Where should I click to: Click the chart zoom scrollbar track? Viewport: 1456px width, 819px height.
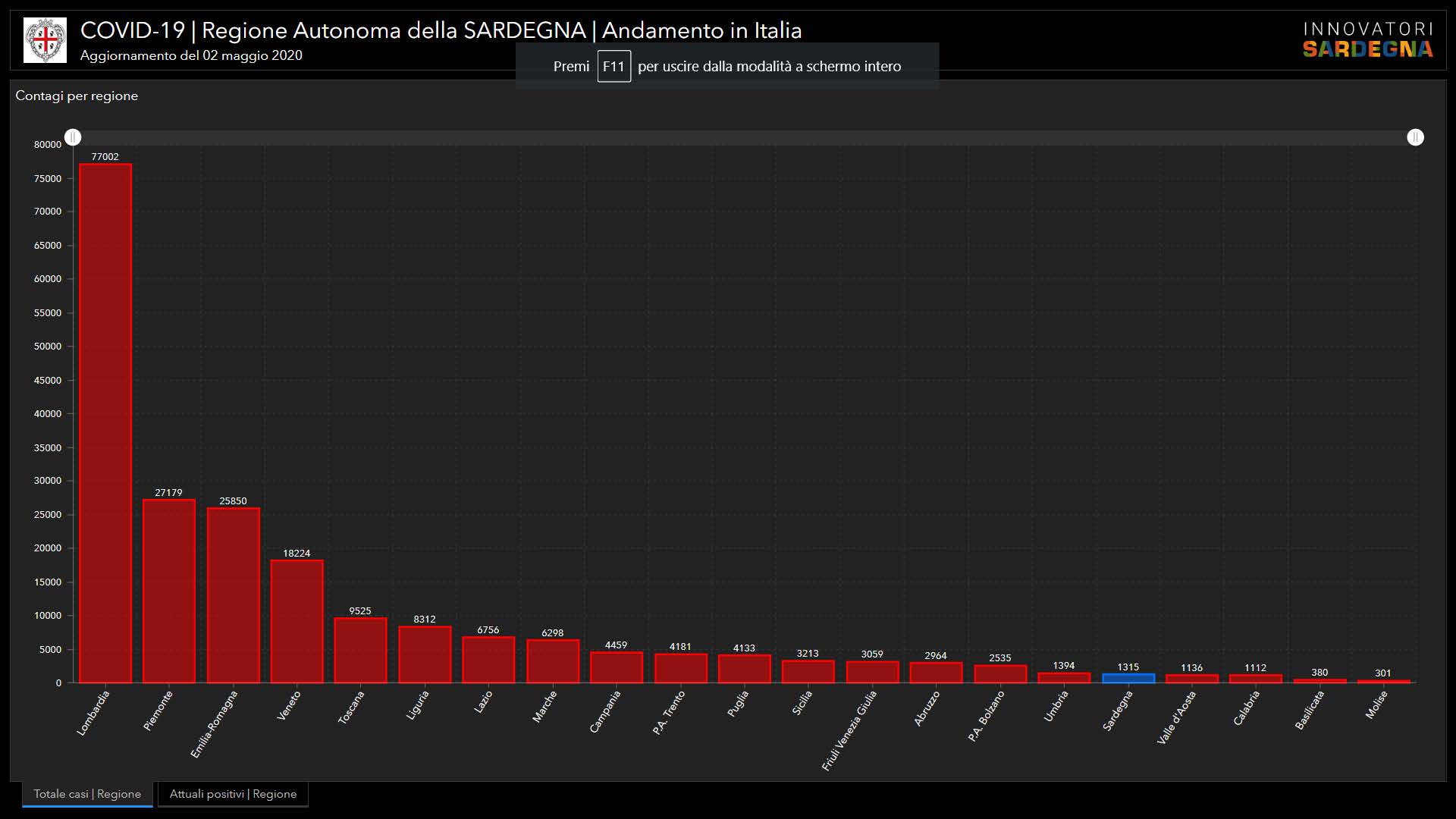743,137
